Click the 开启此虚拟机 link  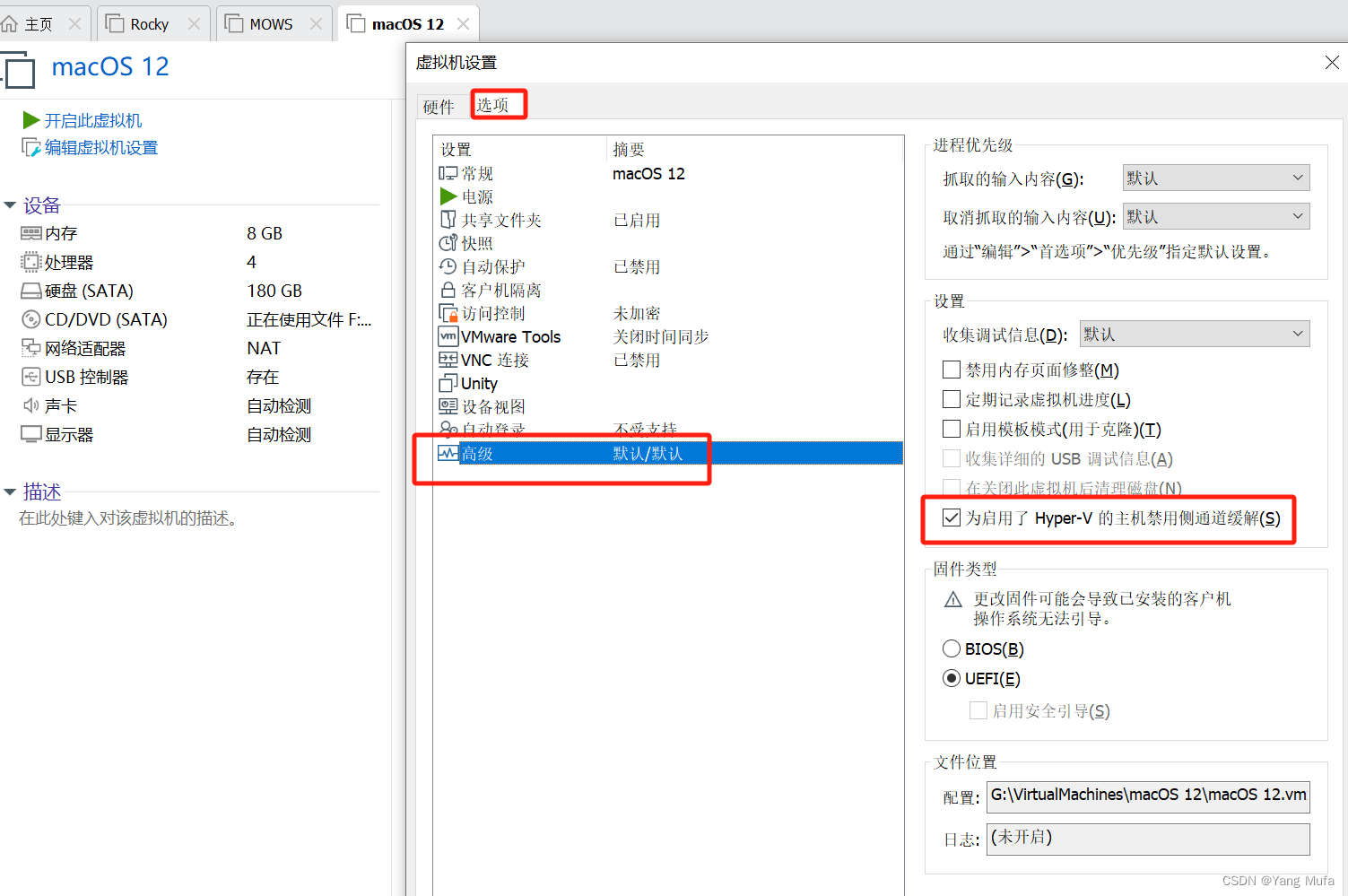93,120
